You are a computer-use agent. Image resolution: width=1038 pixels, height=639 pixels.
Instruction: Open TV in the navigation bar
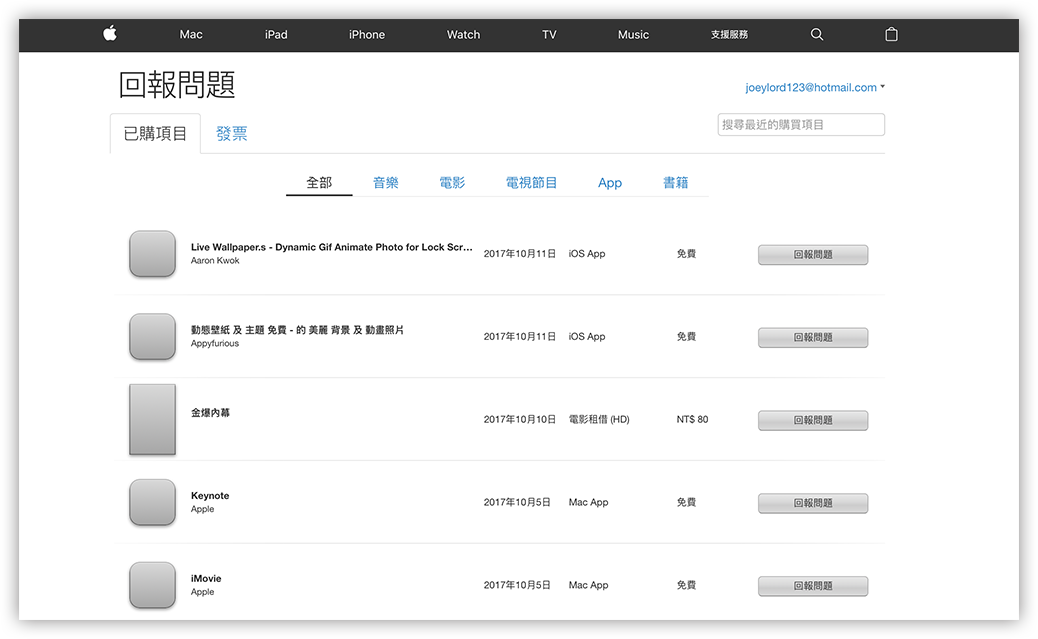coord(549,34)
